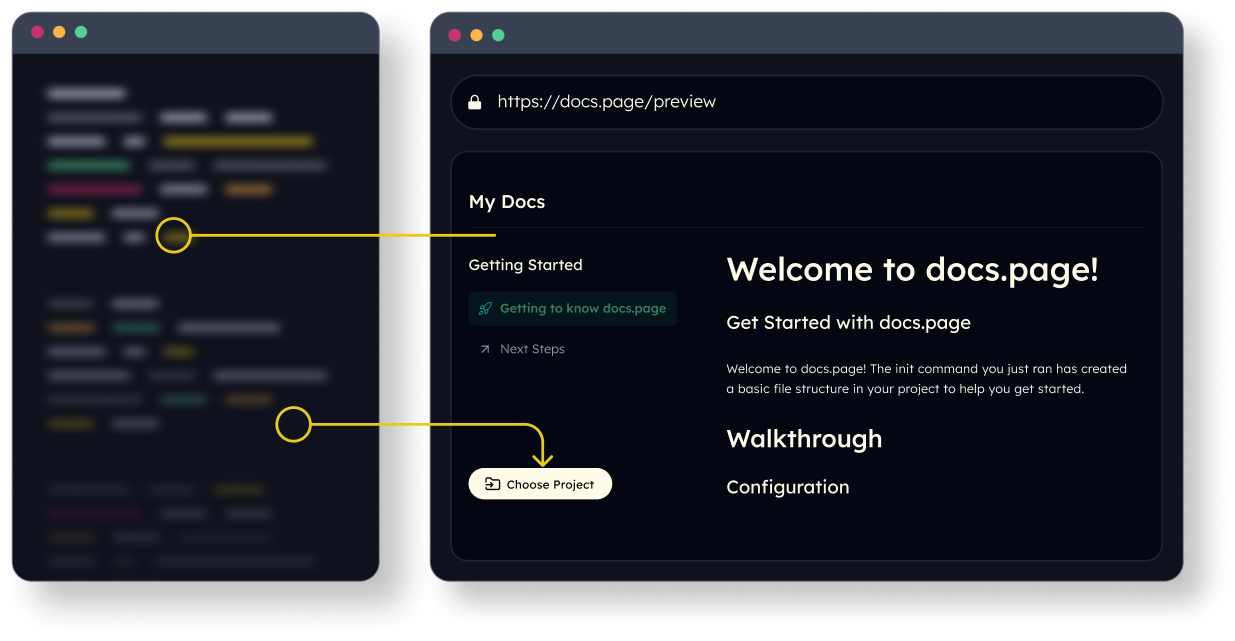Click the lock icon in the address bar
The height and width of the screenshot is (641, 1235).
(475, 102)
